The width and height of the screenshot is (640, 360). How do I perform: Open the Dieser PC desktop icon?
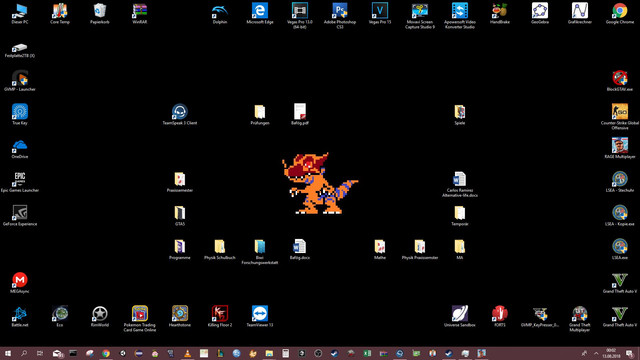[20, 13]
